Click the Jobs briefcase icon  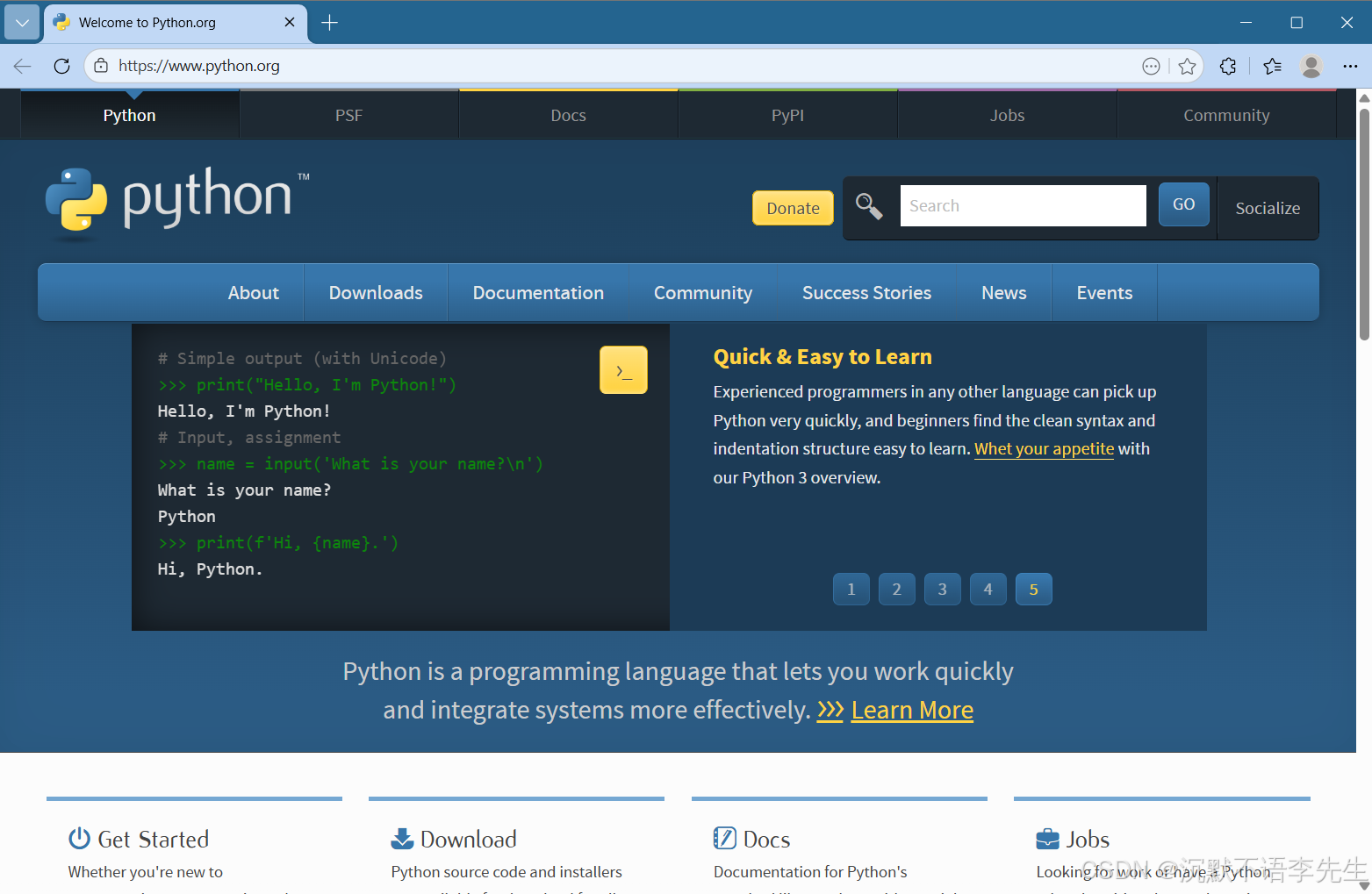point(1048,840)
